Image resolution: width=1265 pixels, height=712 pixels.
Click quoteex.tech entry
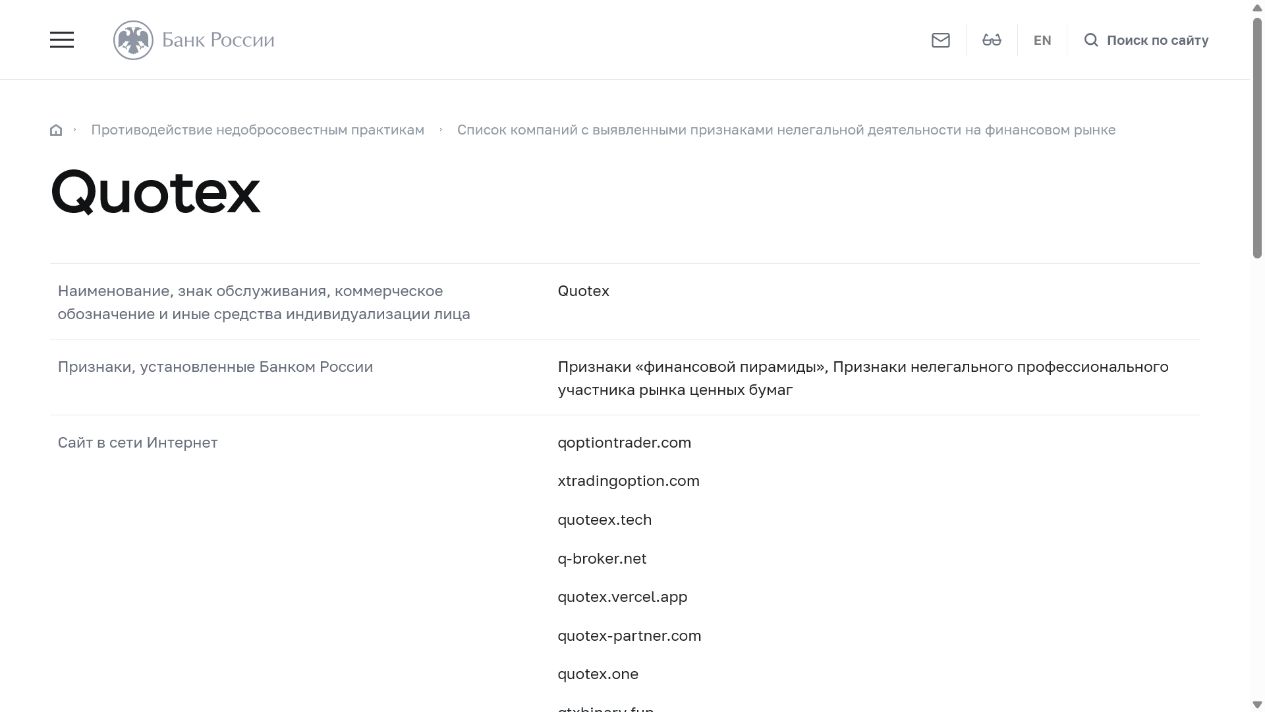604,520
